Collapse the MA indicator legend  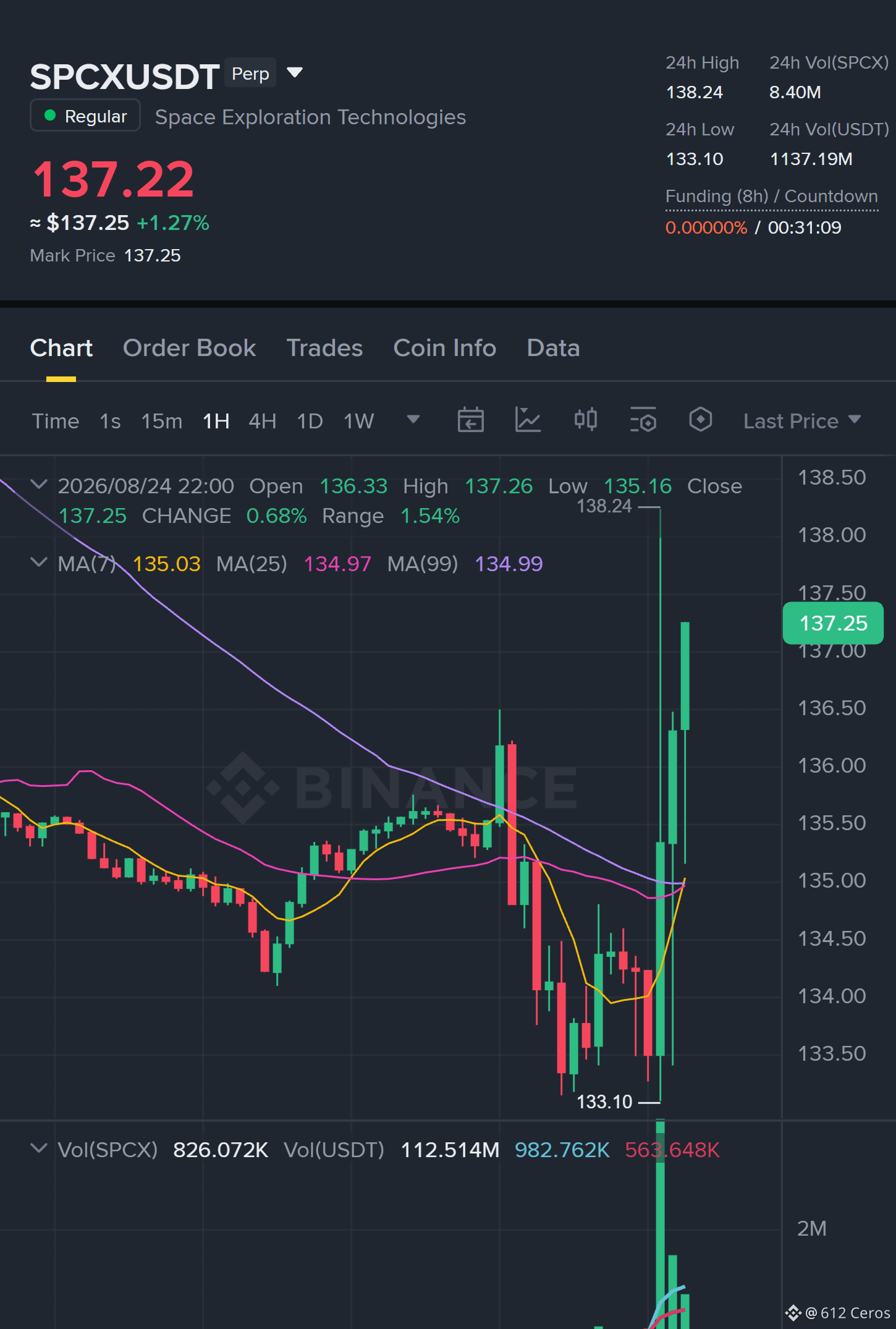pos(39,563)
